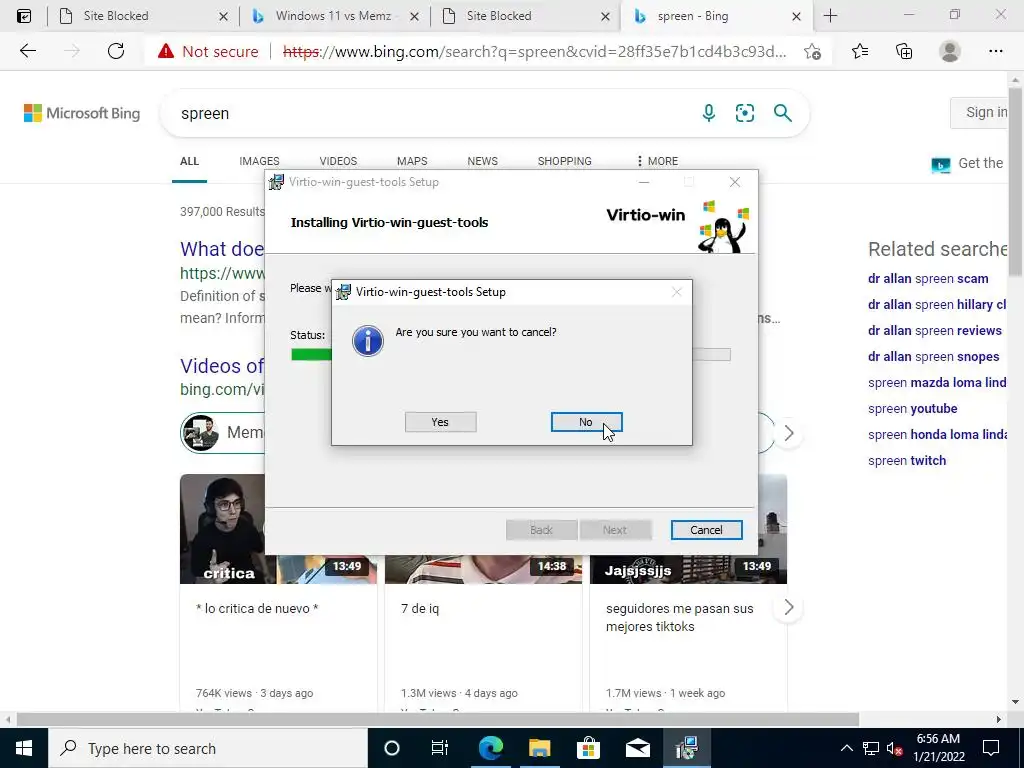Open related search spreen mazda loma linda

click(937, 383)
